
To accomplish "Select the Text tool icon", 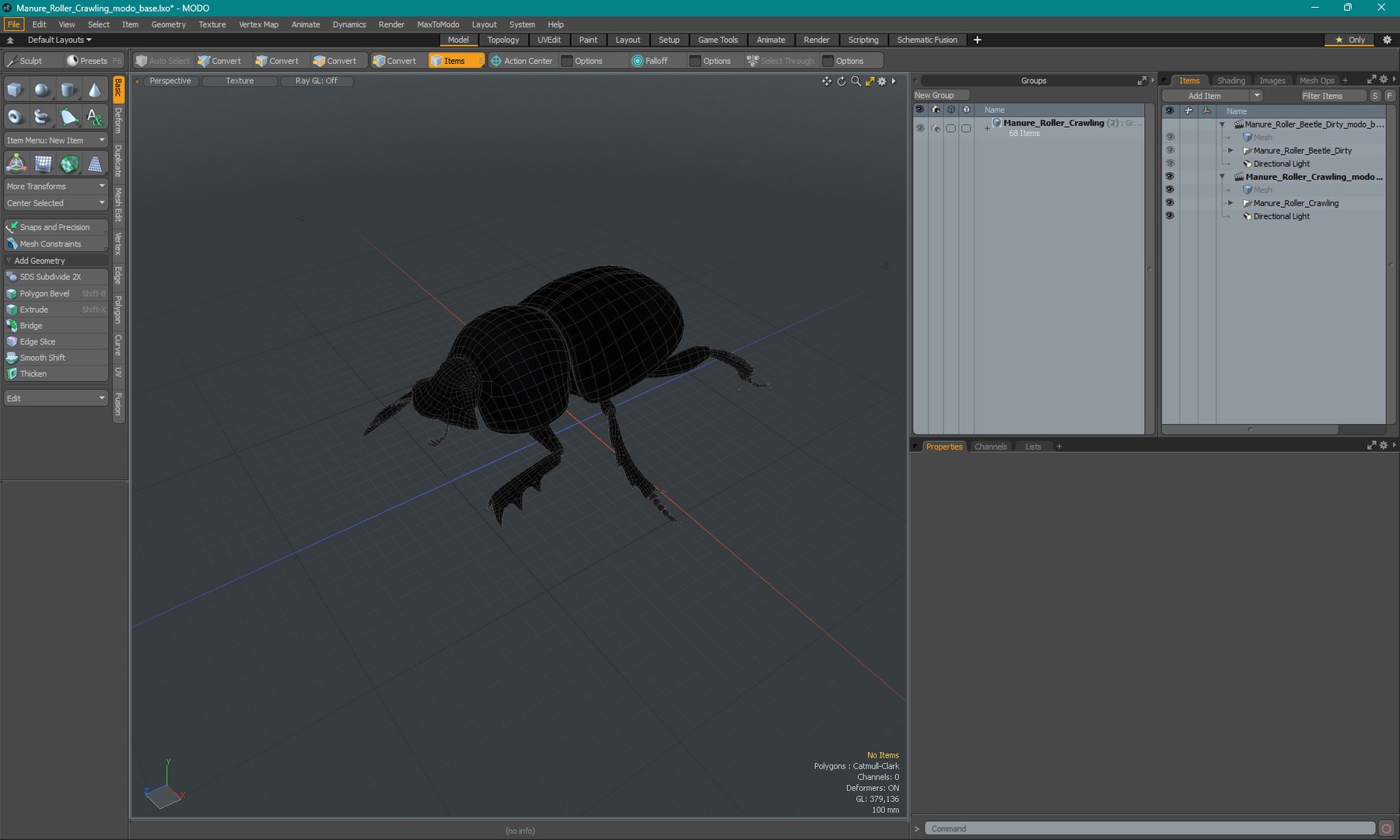I will 94,117.
